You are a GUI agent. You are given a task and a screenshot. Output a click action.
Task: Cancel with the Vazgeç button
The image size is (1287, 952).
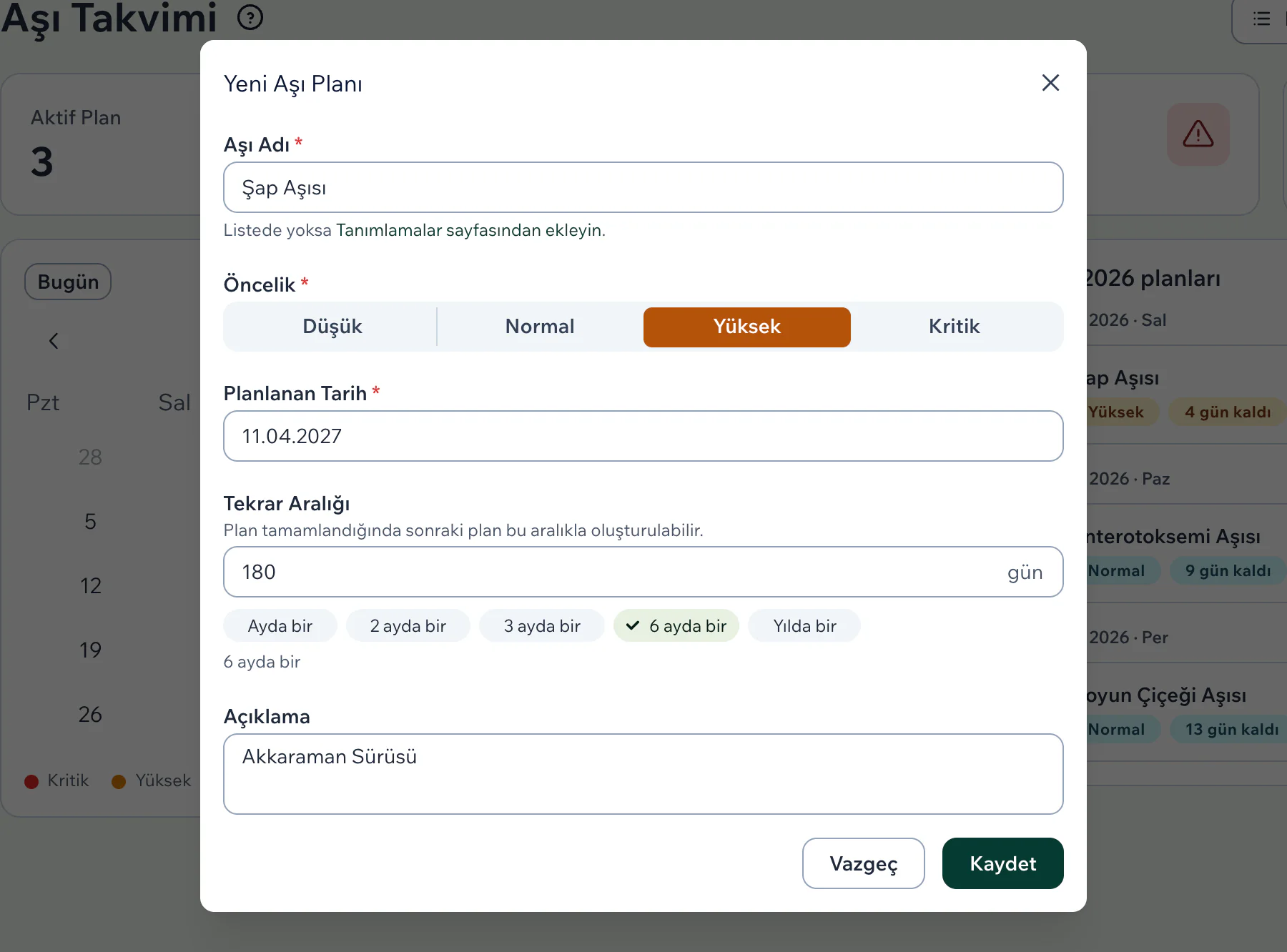(x=863, y=863)
